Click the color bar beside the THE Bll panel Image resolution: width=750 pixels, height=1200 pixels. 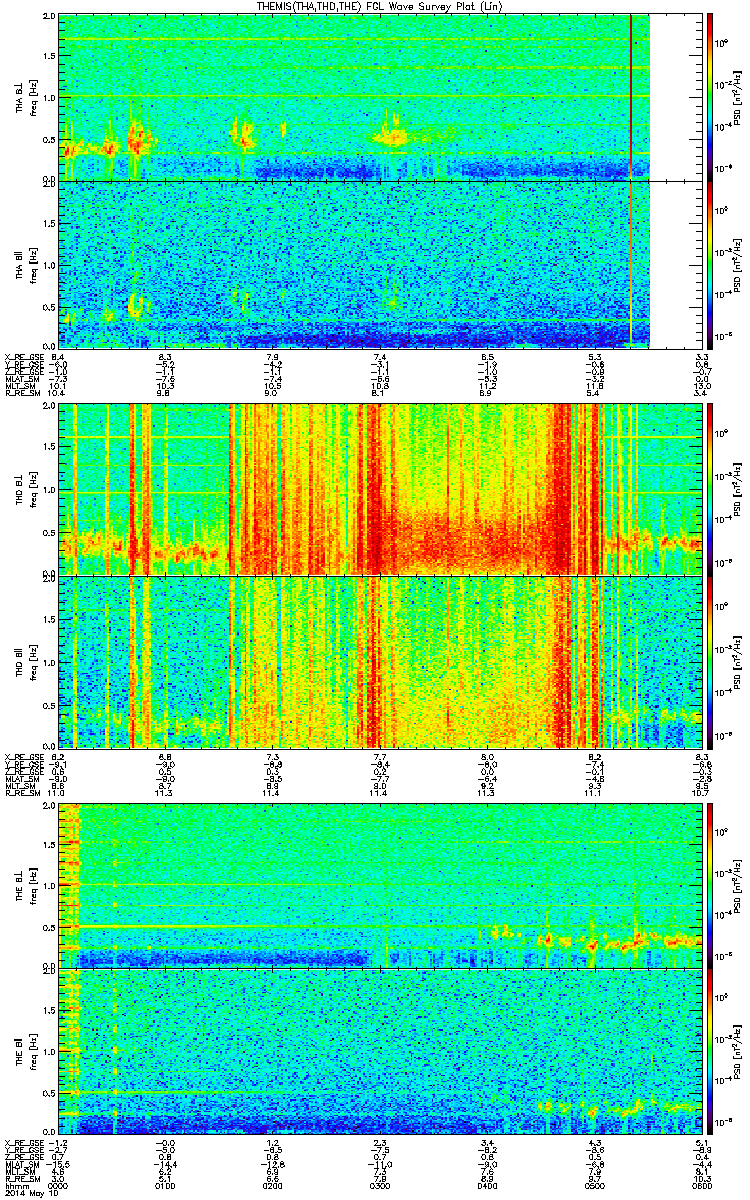click(709, 1051)
